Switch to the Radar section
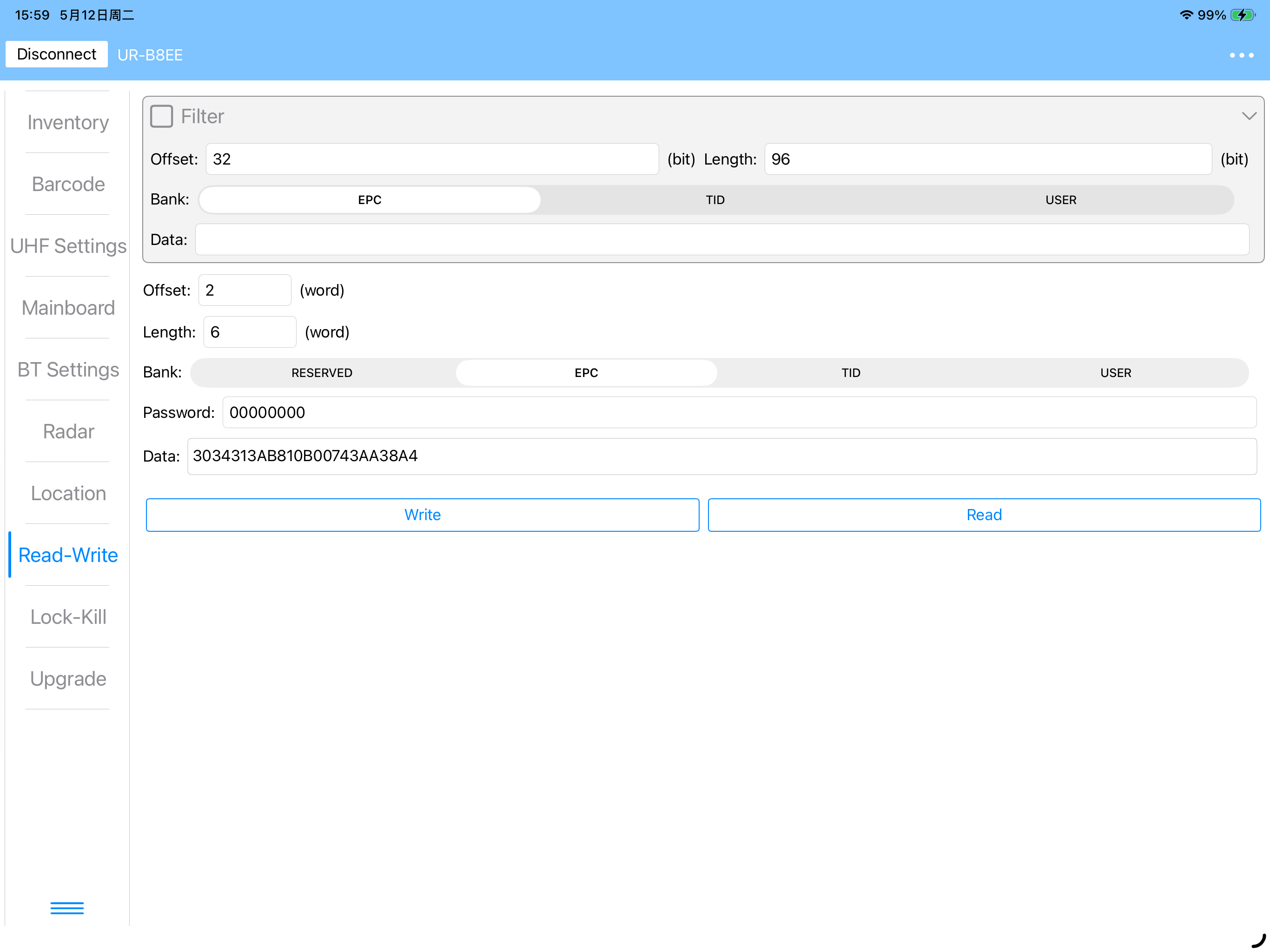1270x952 pixels. click(x=68, y=432)
